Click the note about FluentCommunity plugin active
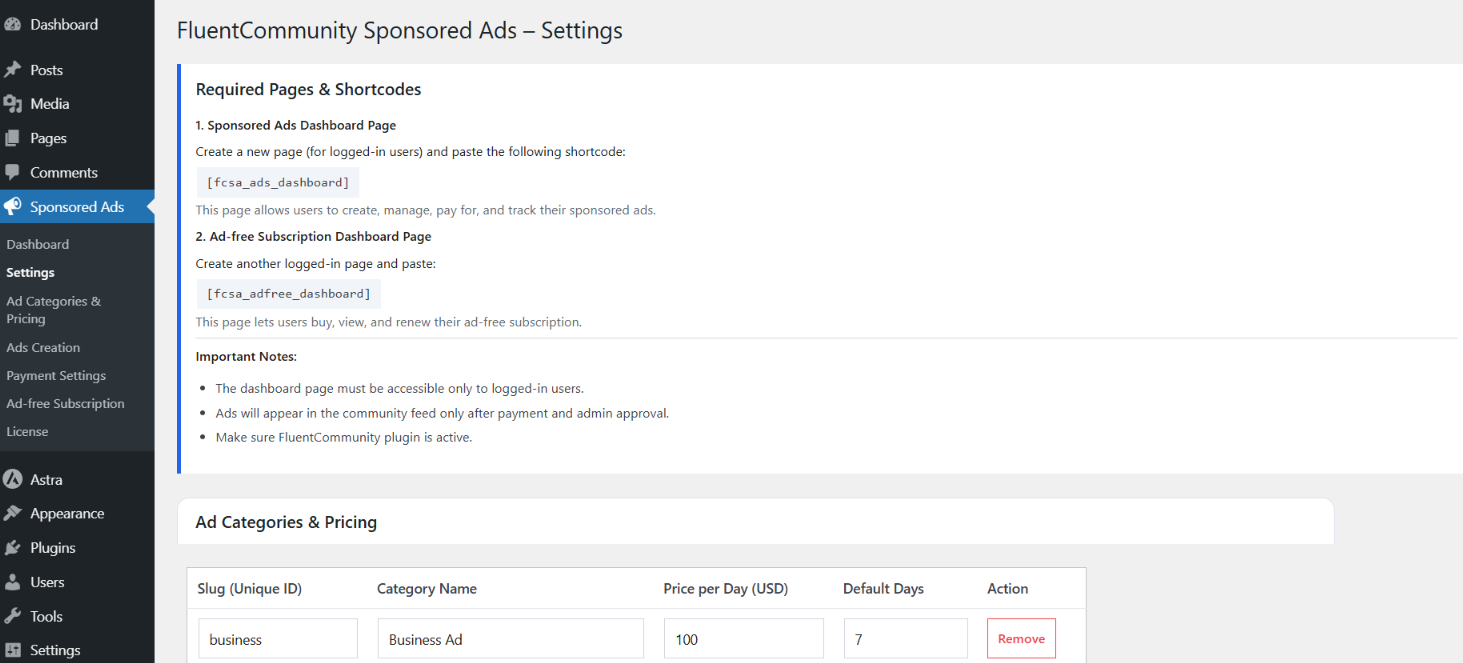 343,437
